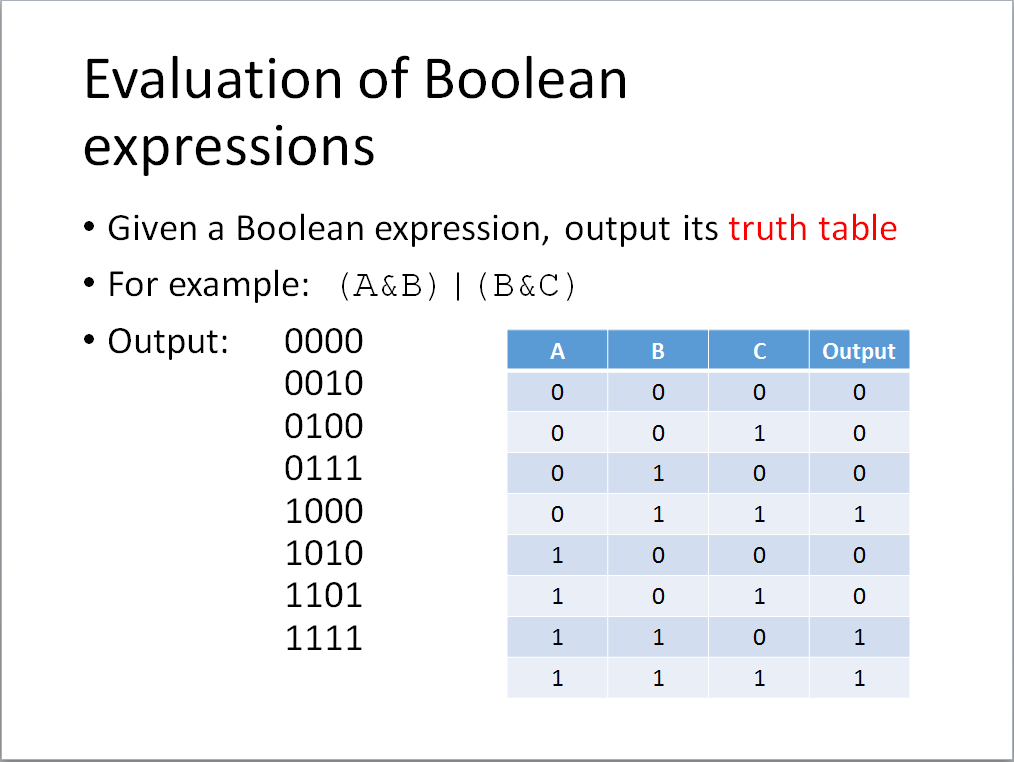Click the output line '1000'
1014x762 pixels.
pyautogui.click(x=324, y=512)
